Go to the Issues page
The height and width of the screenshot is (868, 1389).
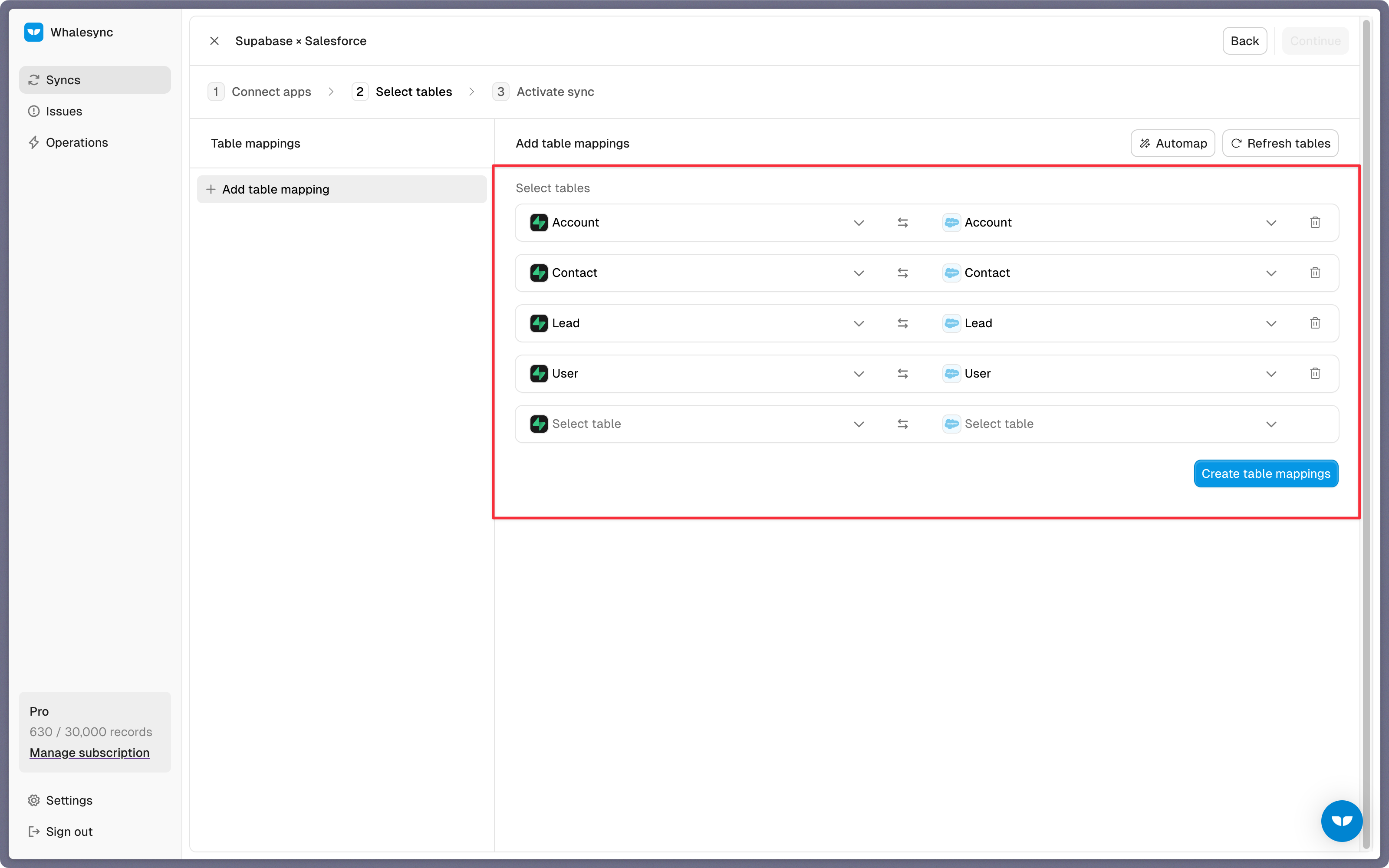pos(95,112)
